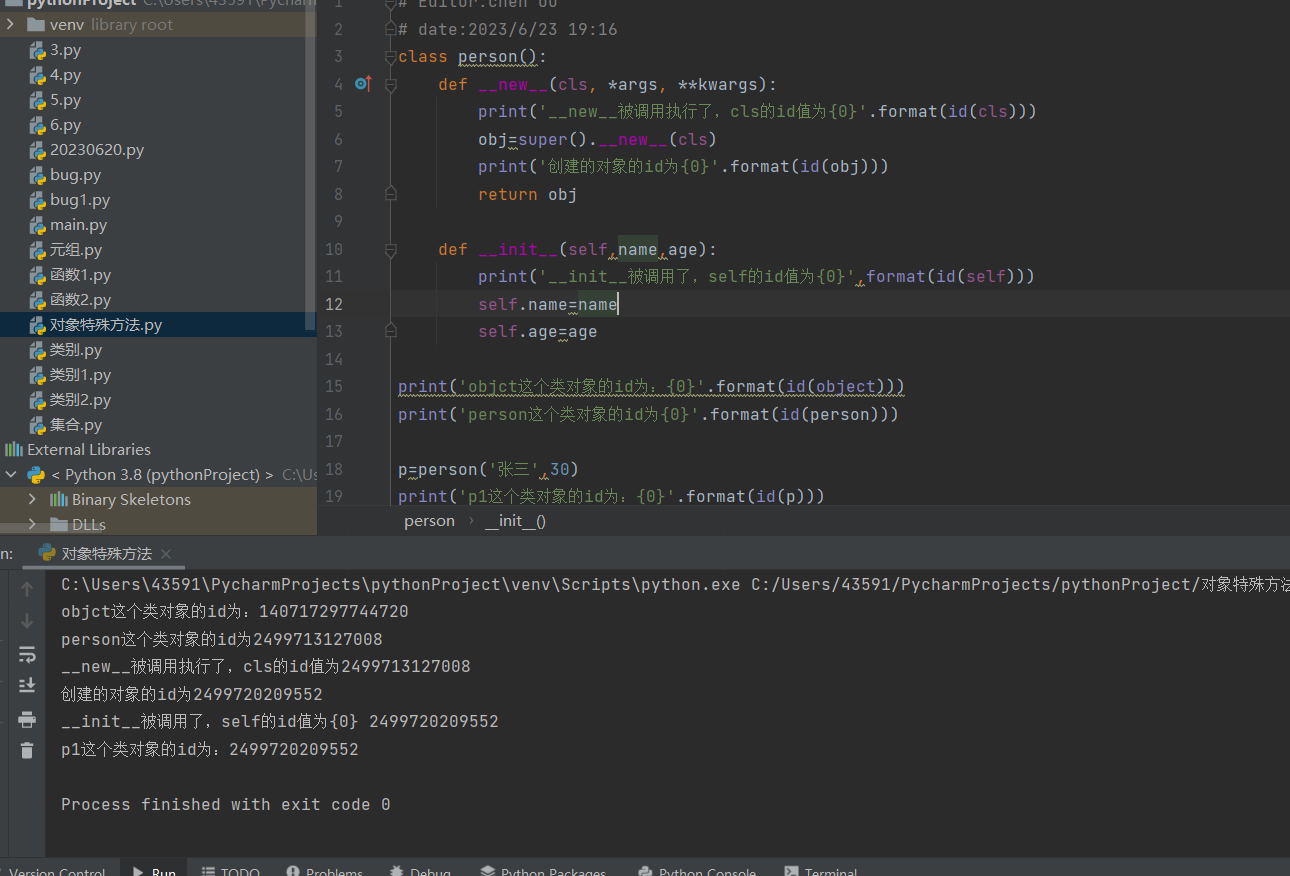This screenshot has height=876, width=1290.
Task: Open the Run tool window tab
Action: [154, 872]
